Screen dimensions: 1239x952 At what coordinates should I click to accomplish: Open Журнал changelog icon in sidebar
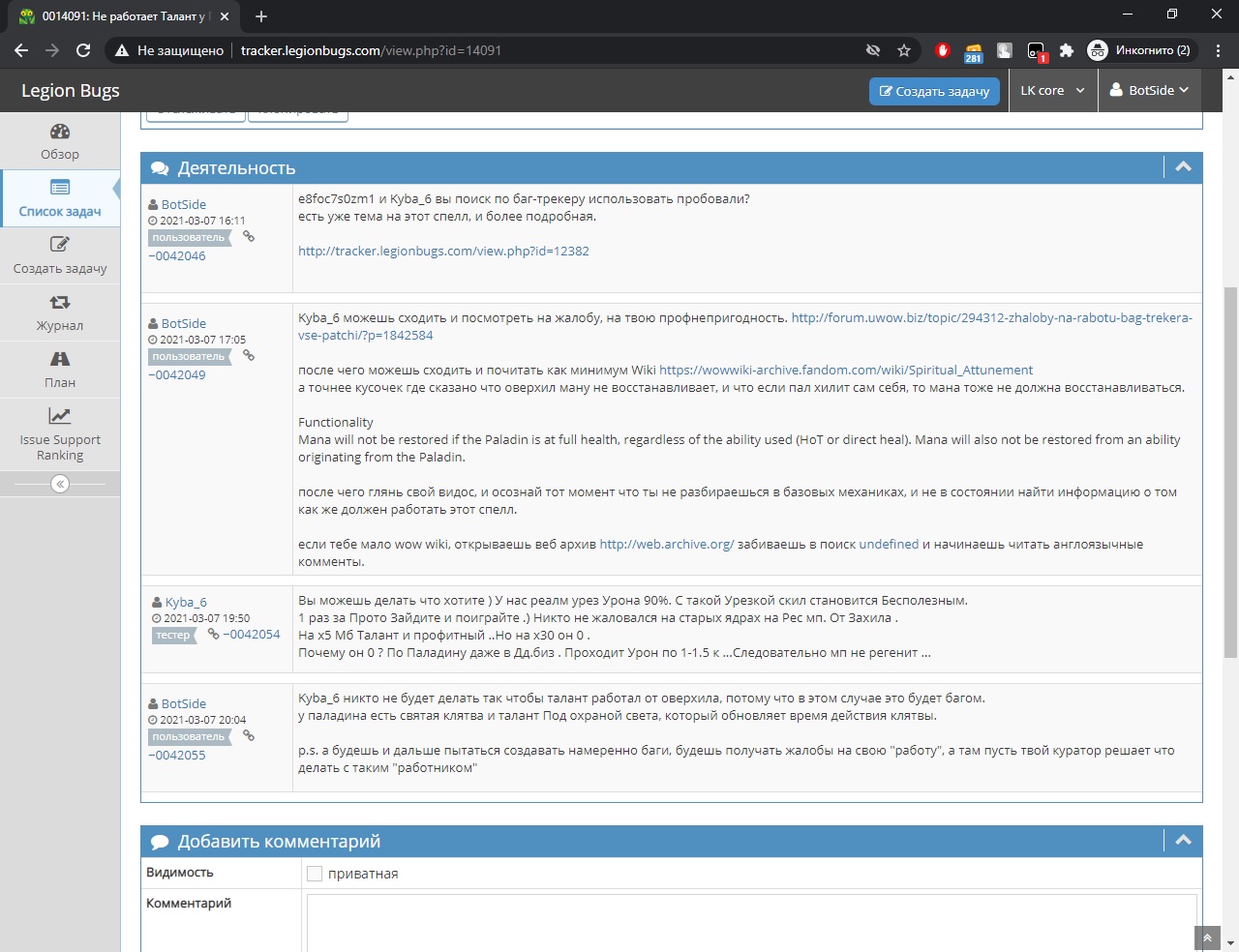60,303
